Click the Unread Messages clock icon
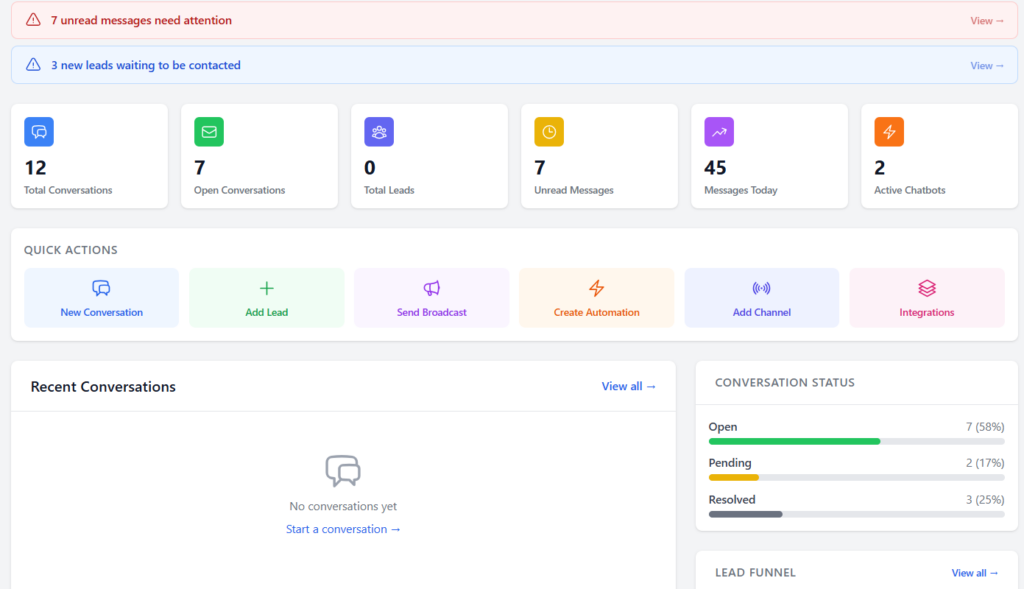 (549, 132)
